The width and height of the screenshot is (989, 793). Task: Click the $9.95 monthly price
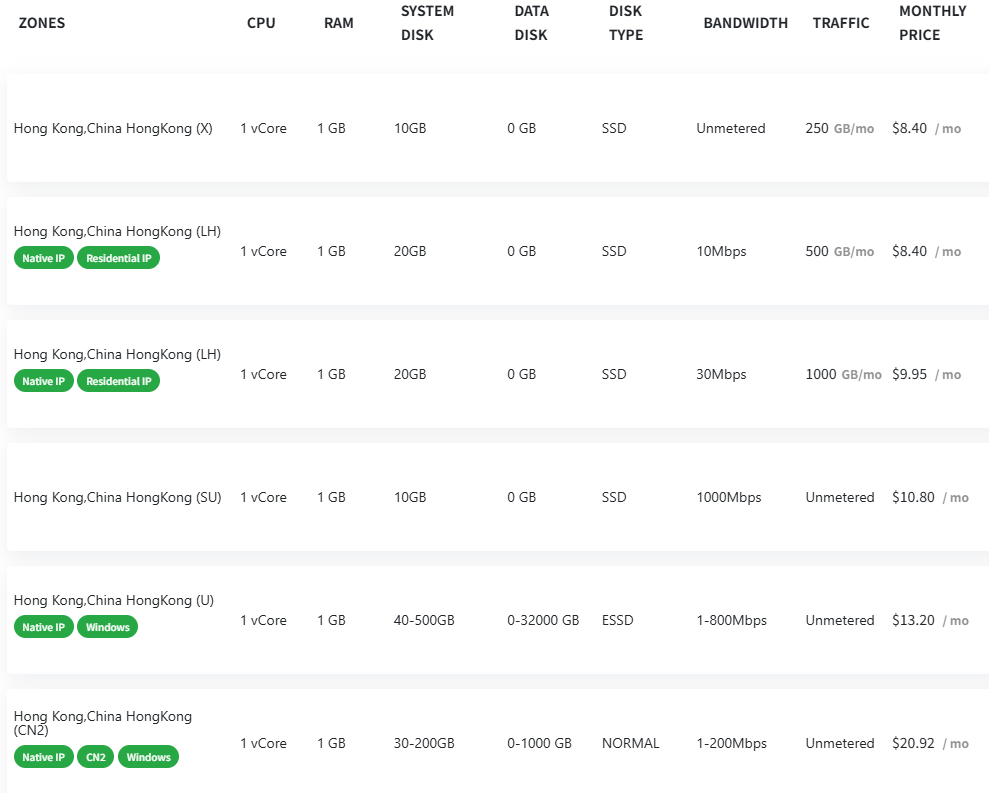(909, 374)
